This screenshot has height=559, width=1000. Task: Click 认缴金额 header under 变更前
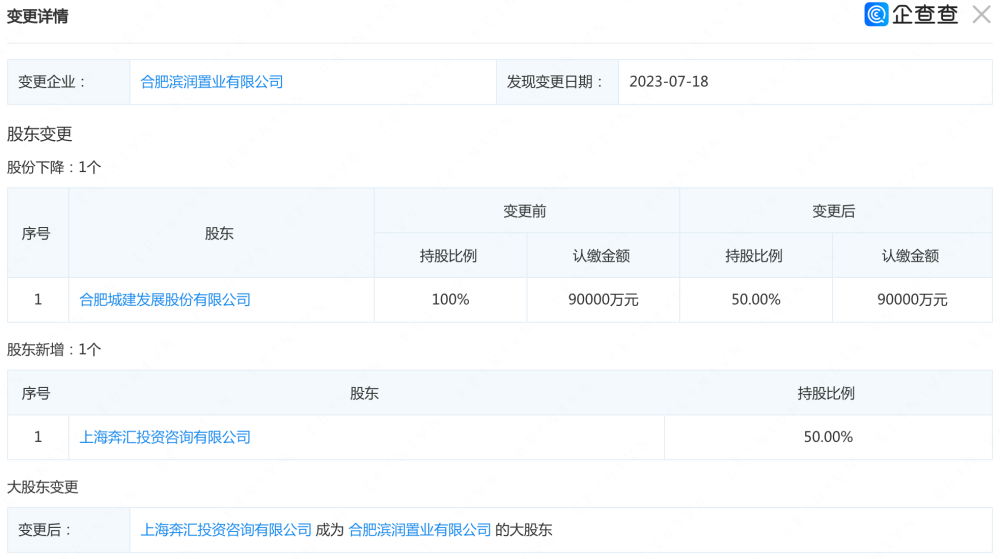point(601,256)
